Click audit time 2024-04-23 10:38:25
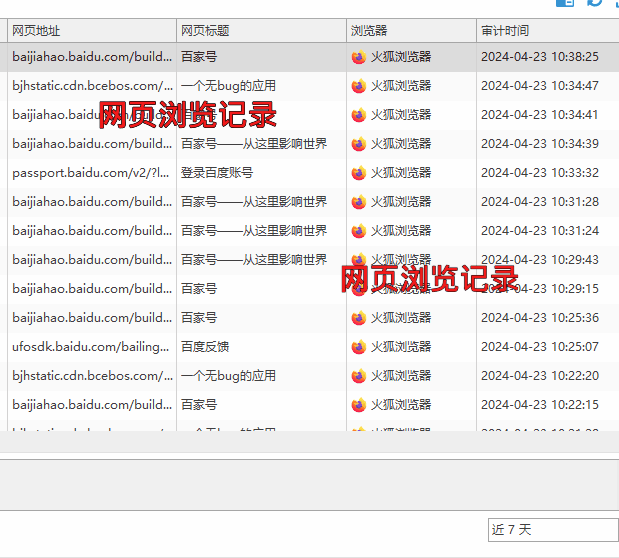619x558 pixels. (x=540, y=57)
